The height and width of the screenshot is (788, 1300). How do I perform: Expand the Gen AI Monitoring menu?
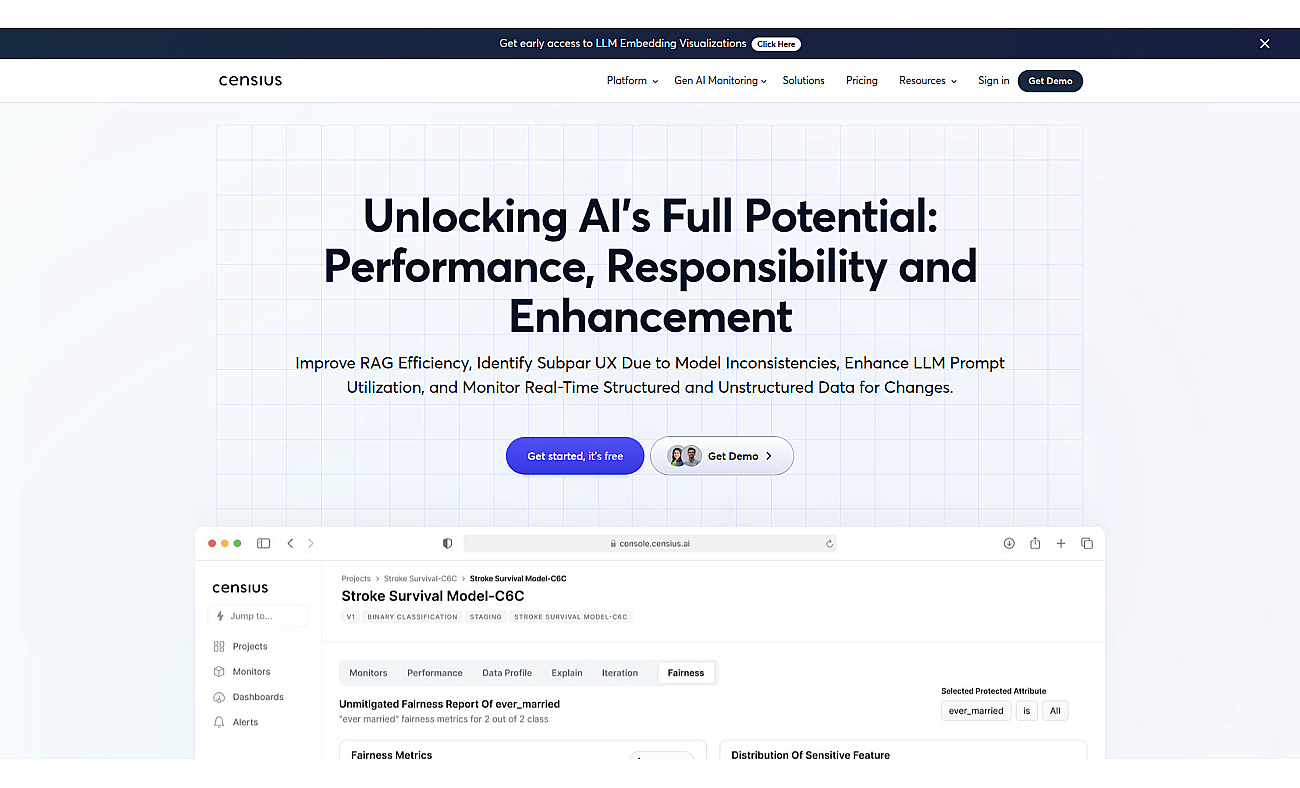tap(720, 81)
